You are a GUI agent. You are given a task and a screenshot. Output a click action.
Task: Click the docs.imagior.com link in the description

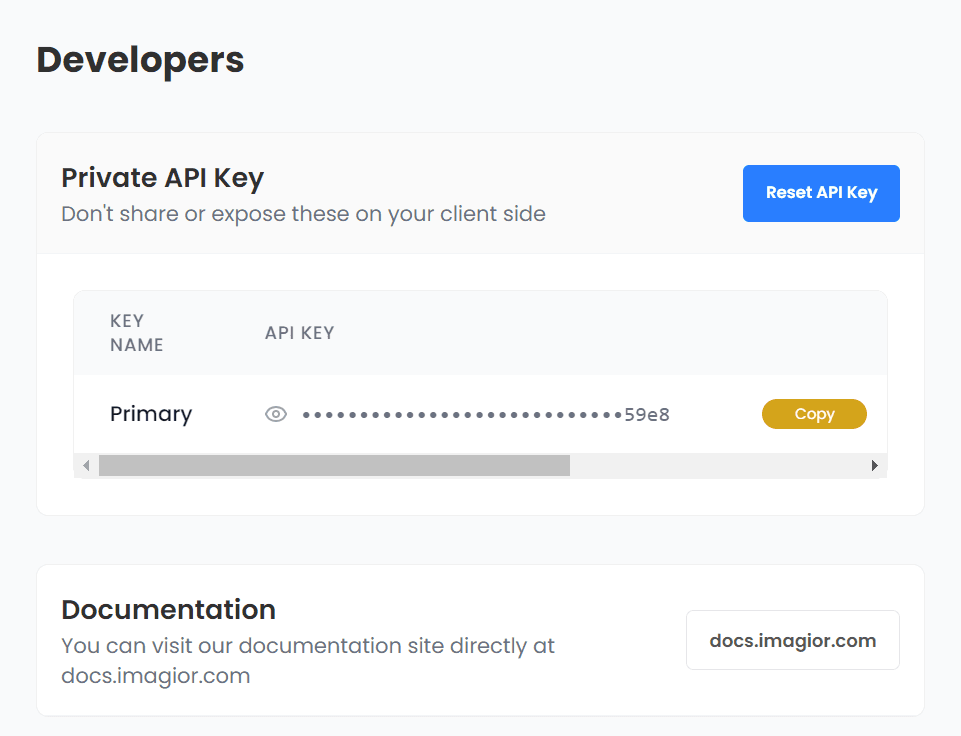[x=155, y=675]
